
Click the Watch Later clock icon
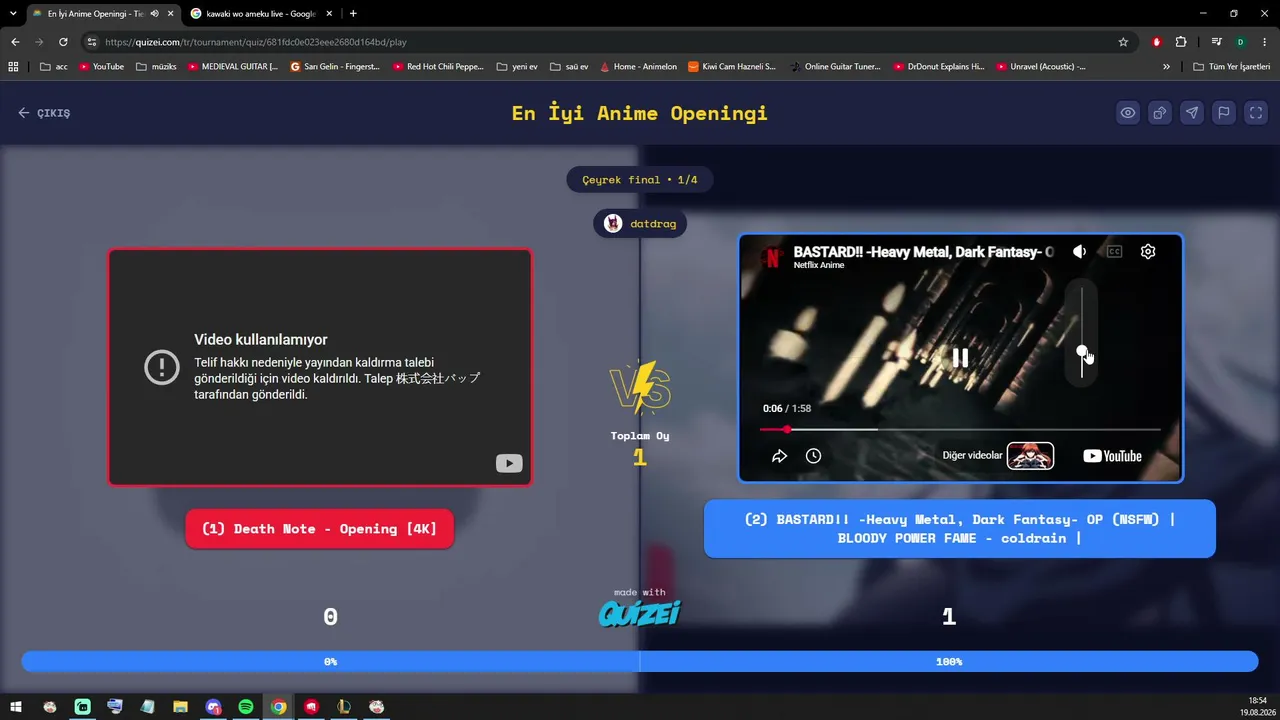pos(814,456)
